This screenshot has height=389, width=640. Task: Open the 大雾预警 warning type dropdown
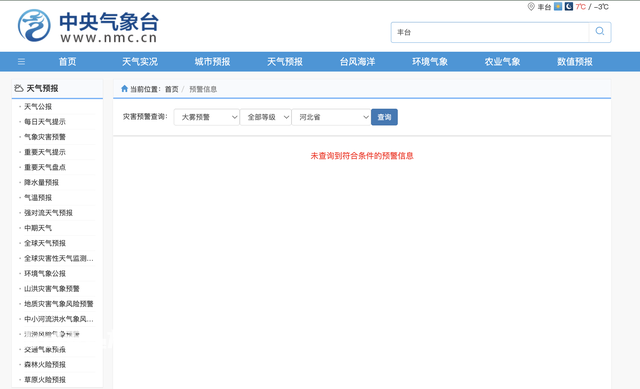click(207, 117)
